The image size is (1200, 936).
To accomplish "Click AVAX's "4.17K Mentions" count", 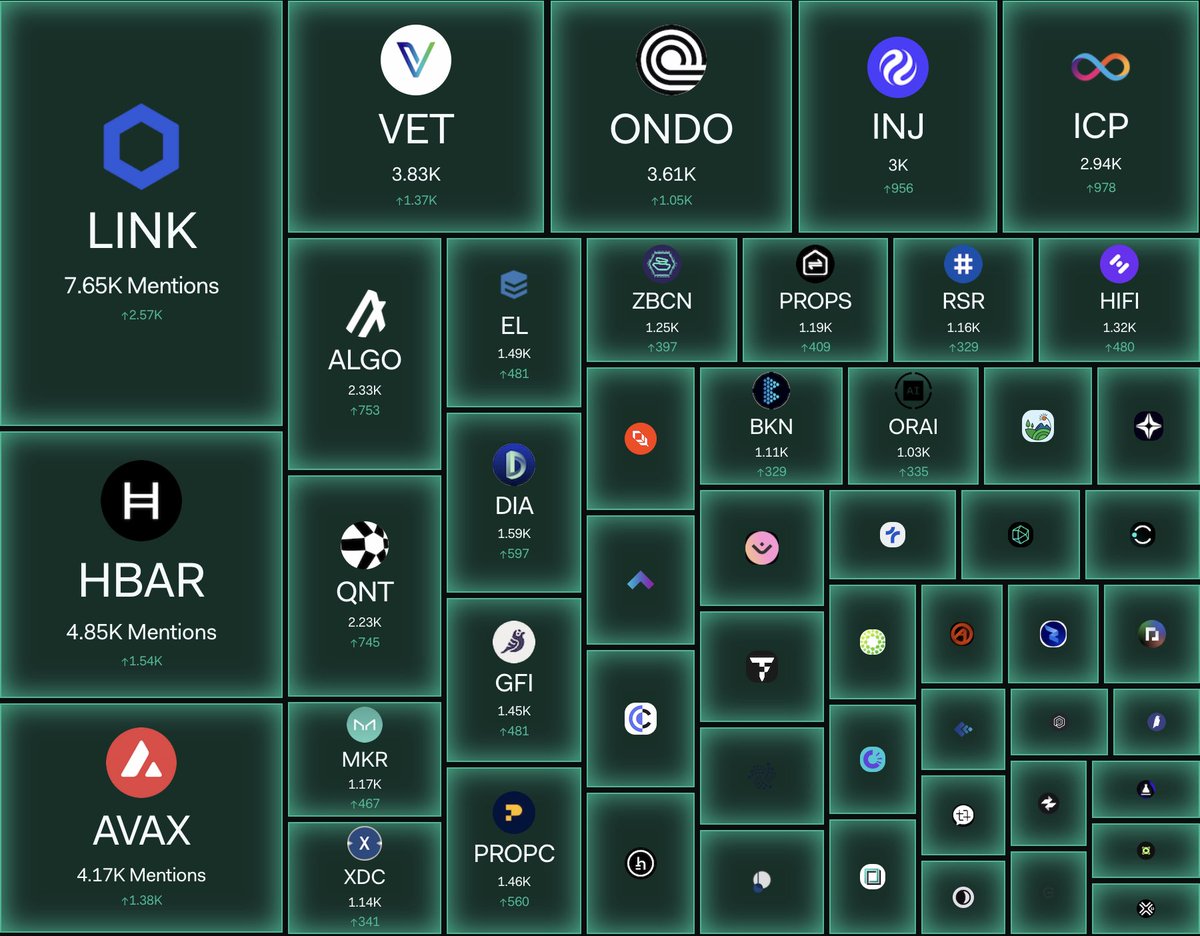I will point(141,875).
